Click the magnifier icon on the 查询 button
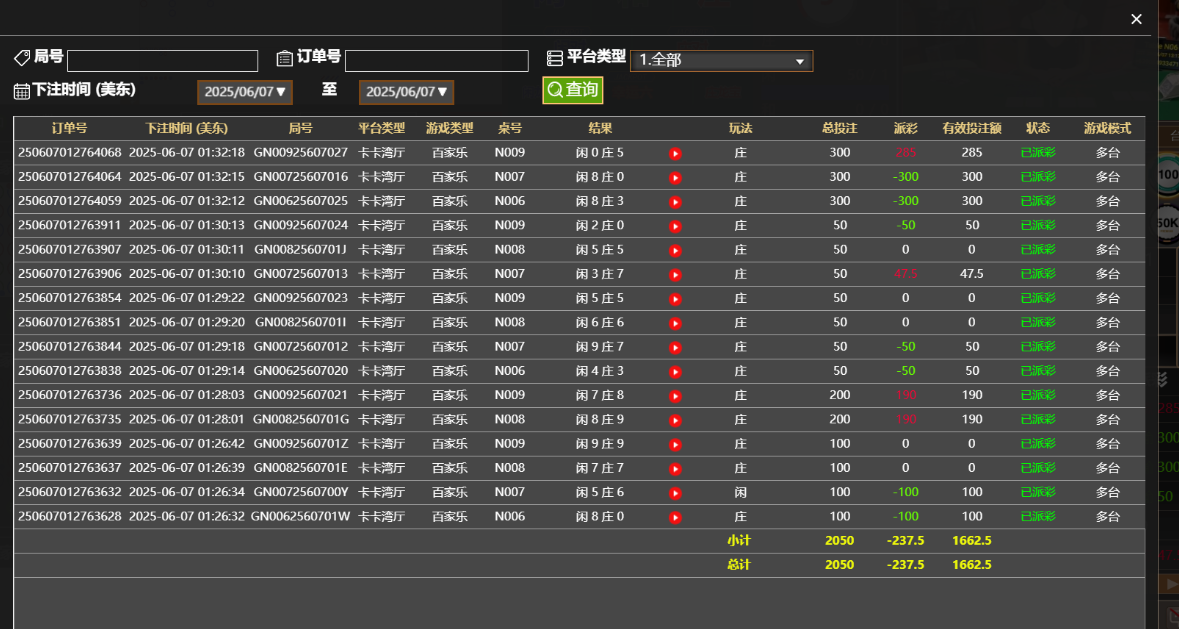The image size is (1179, 629). 553,89
